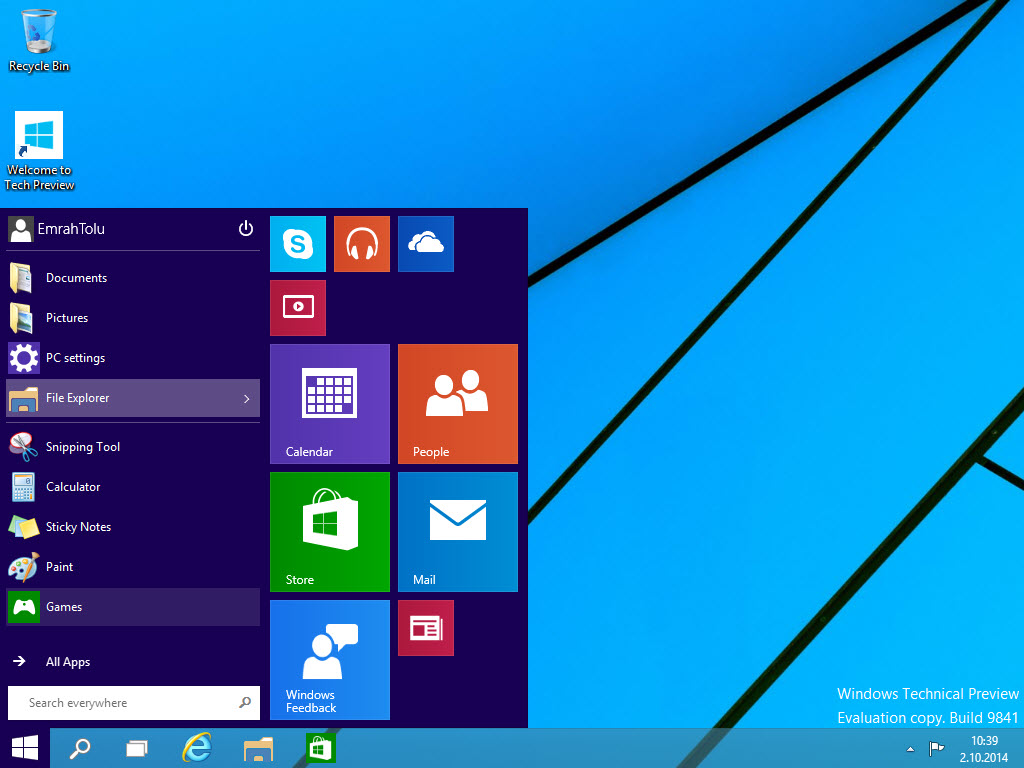Screen dimensions: 1024x768
Task: Launch Calculator from the Start menu
Action: pos(133,487)
